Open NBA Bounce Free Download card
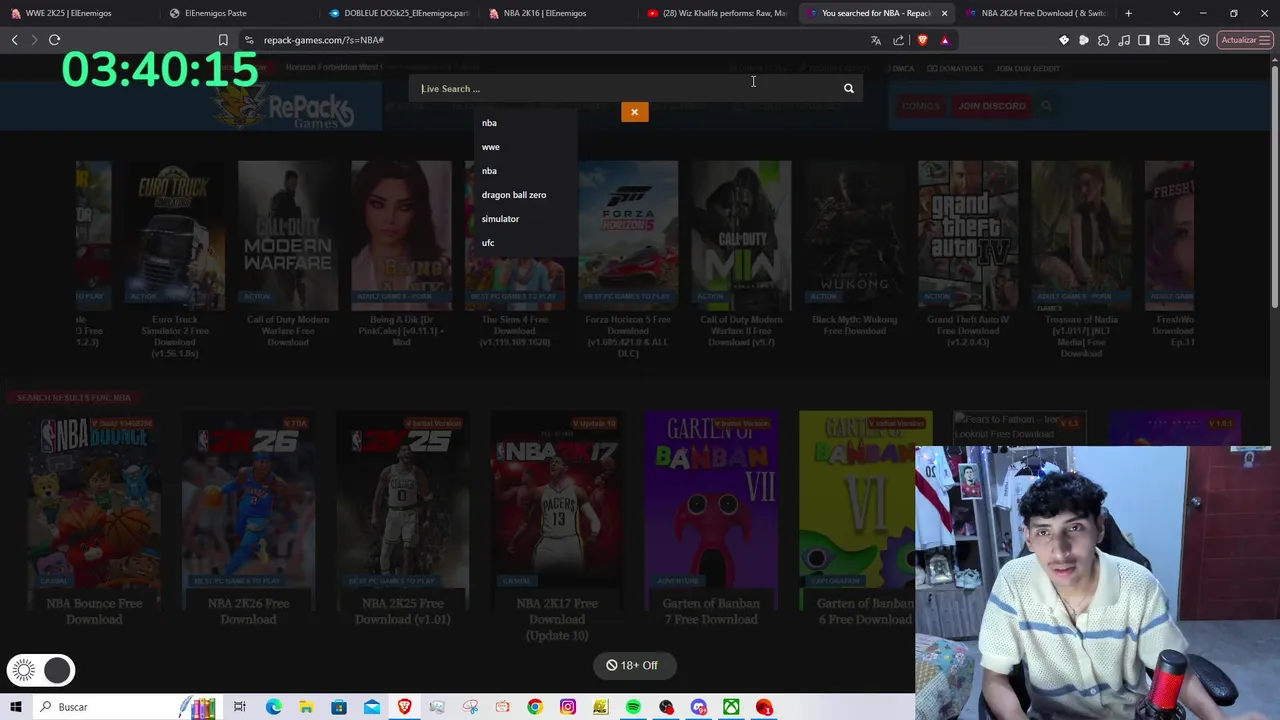This screenshot has width=1280, height=720. tap(94, 521)
